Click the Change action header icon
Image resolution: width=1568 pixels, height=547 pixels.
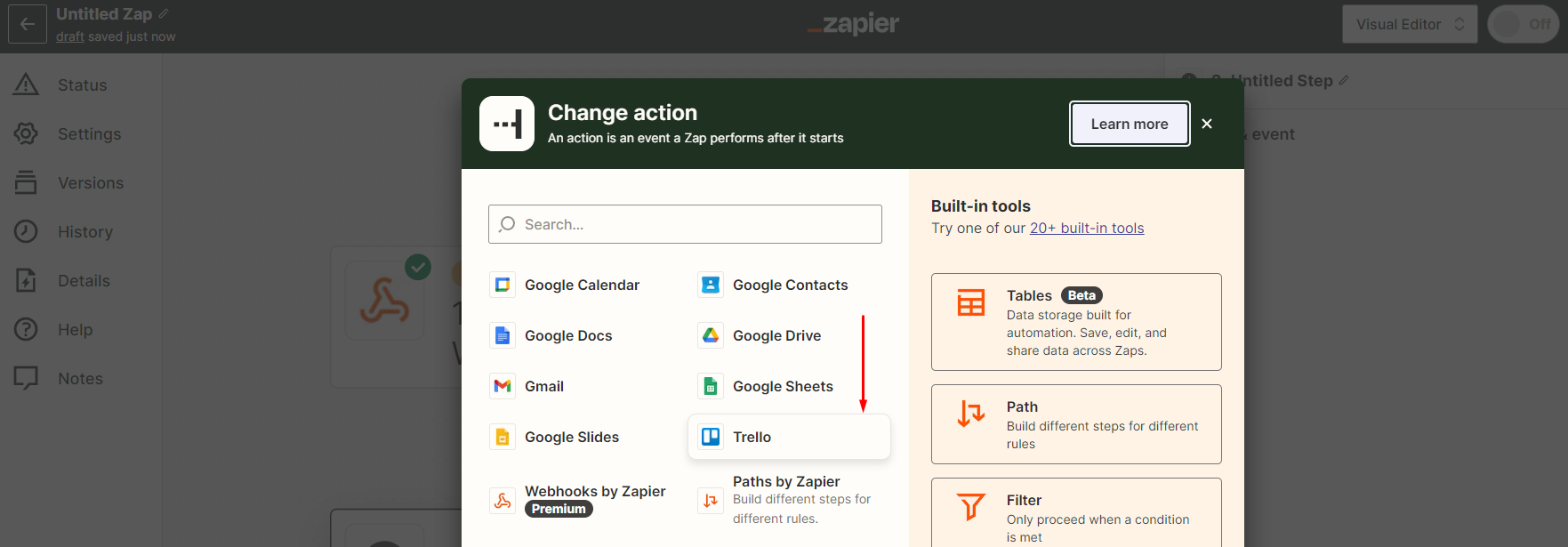[507, 124]
